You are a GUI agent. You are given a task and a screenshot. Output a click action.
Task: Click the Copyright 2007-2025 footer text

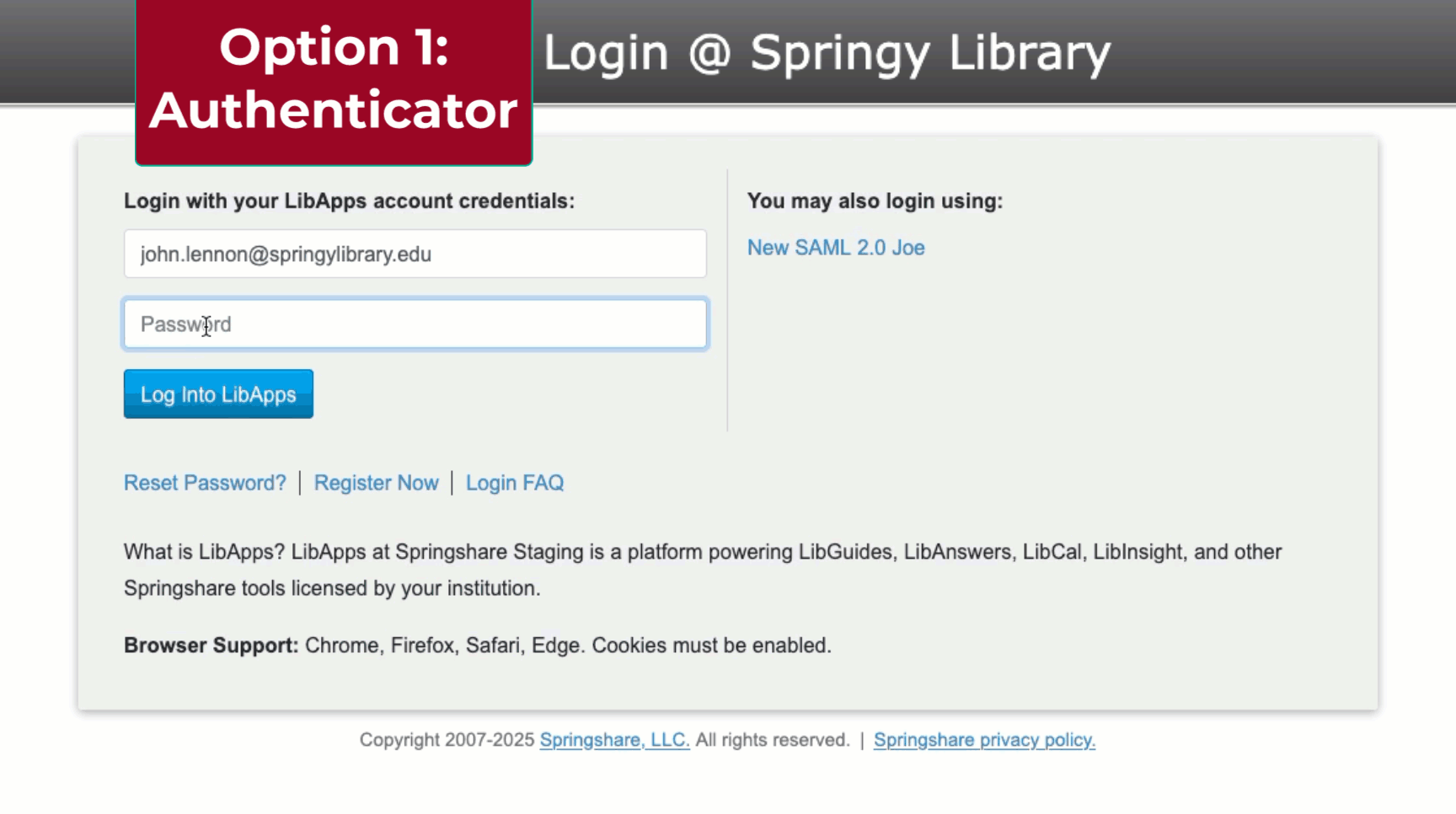[447, 740]
